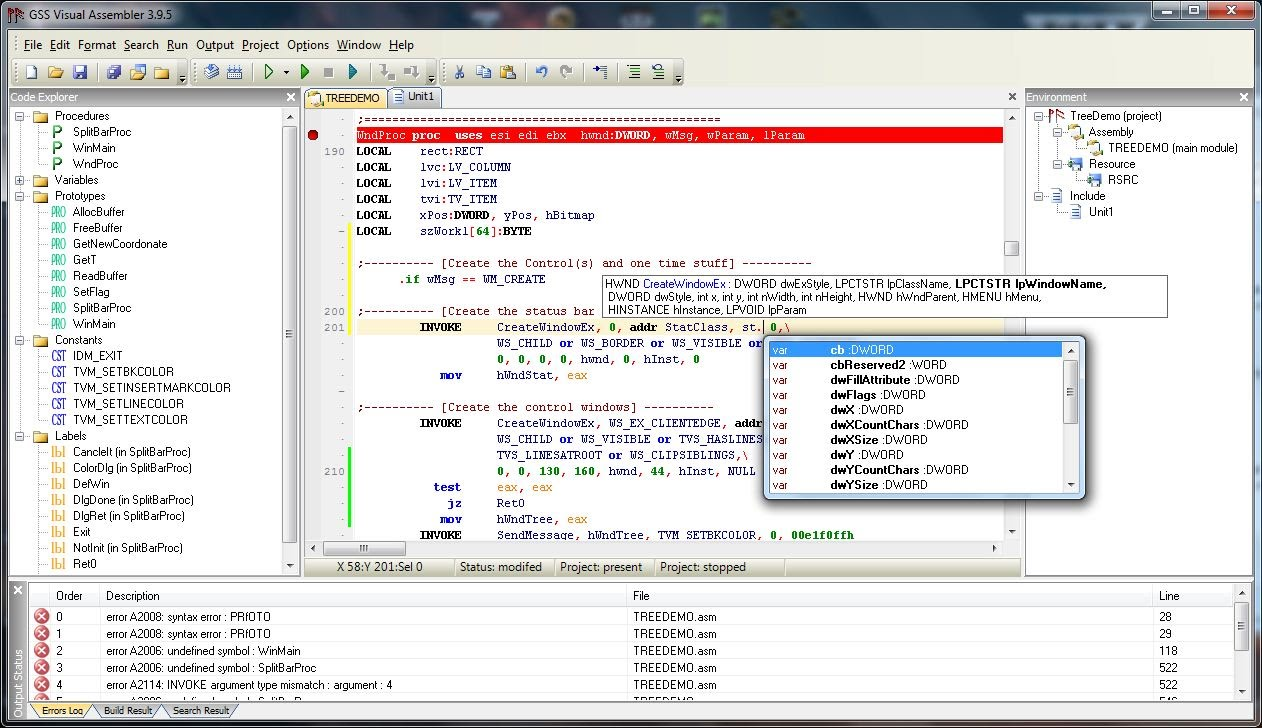Open the Project menu
This screenshot has height=728, width=1262.
tap(260, 45)
